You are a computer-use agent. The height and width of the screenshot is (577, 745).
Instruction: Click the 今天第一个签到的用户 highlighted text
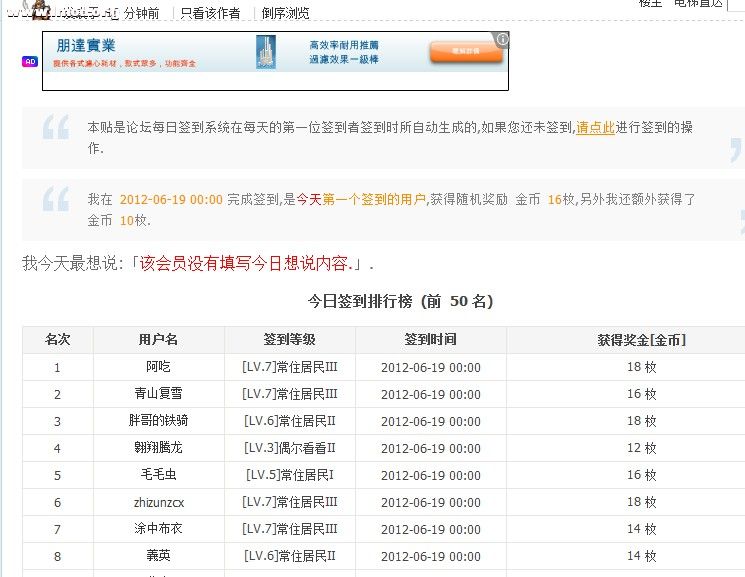361,199
